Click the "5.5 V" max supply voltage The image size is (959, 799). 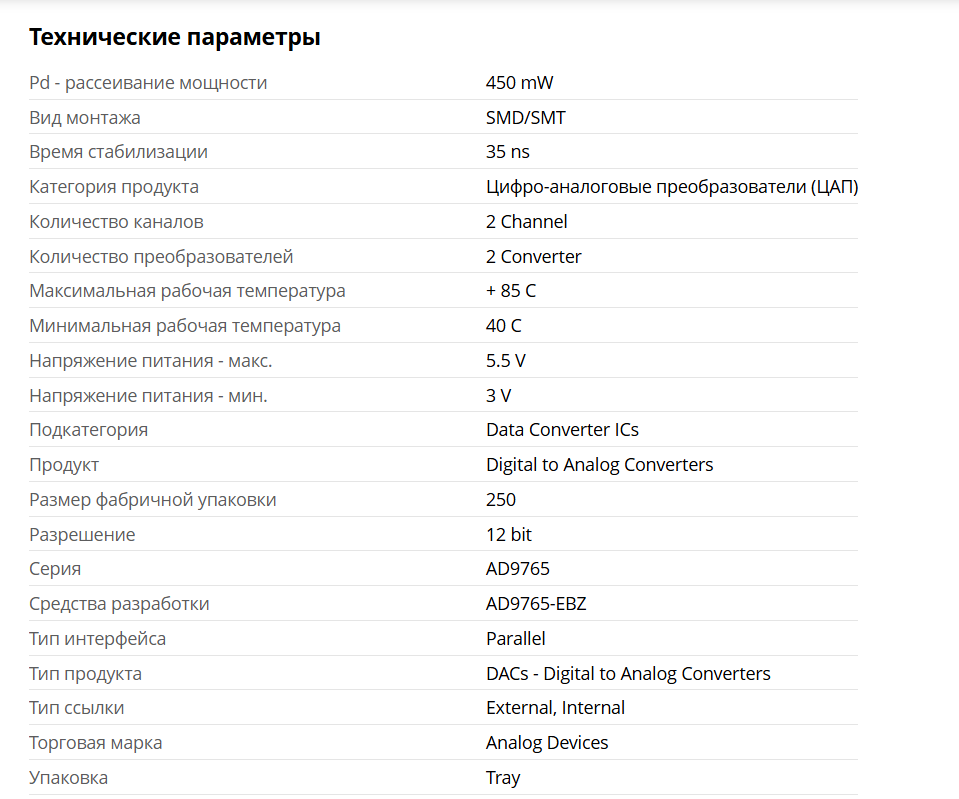[x=505, y=361]
